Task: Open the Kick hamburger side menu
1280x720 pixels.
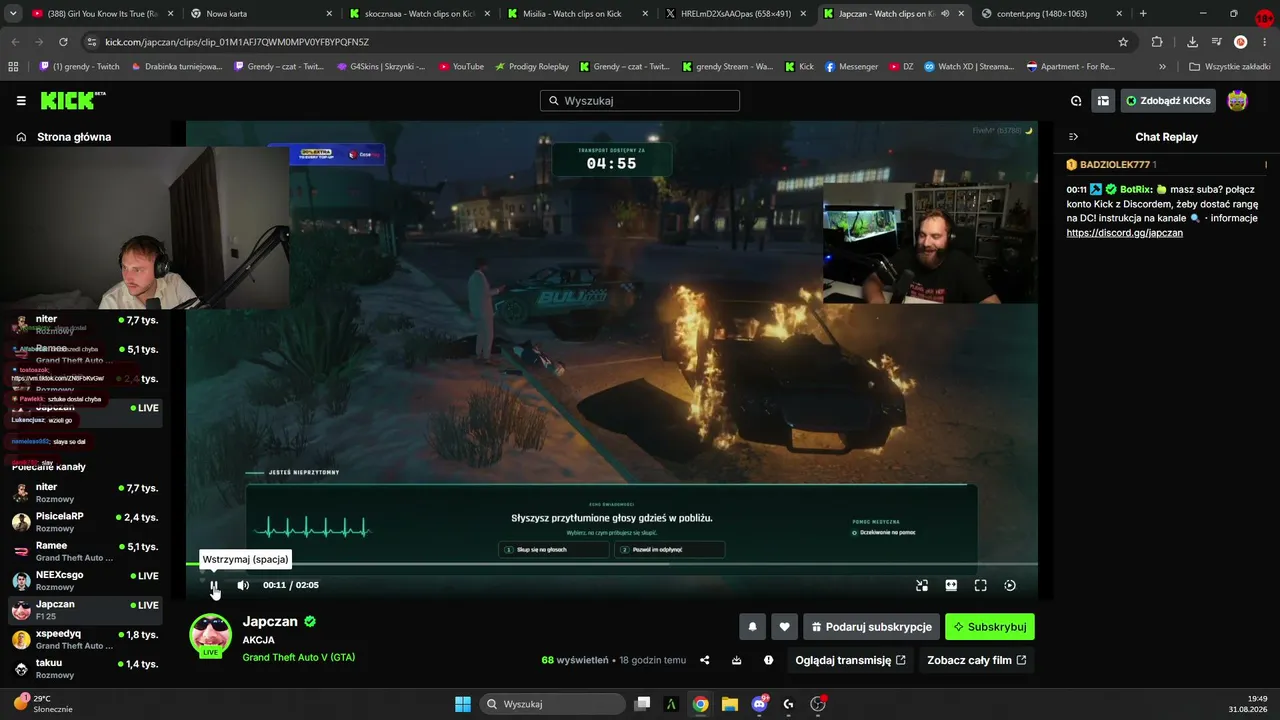Action: click(x=21, y=101)
